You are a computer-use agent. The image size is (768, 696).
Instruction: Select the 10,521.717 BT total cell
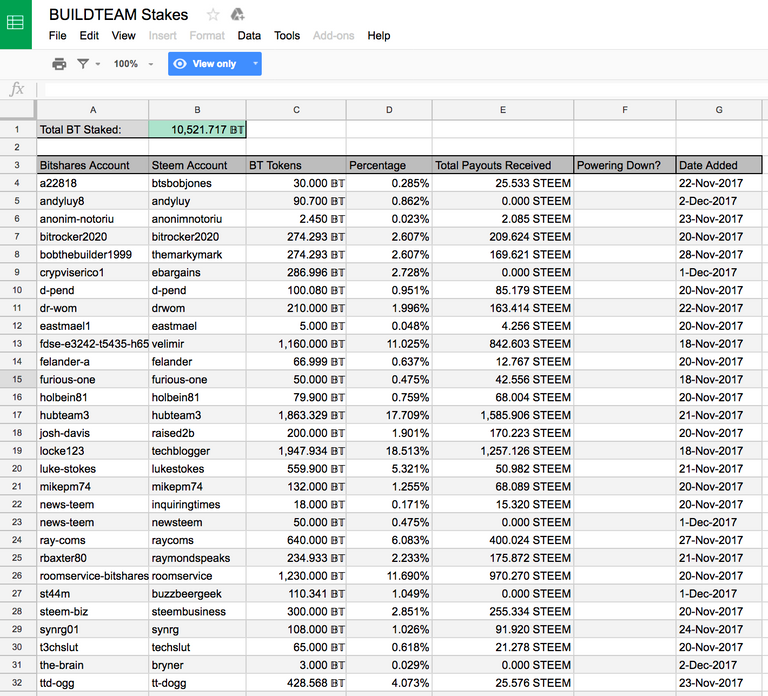[x=197, y=129]
